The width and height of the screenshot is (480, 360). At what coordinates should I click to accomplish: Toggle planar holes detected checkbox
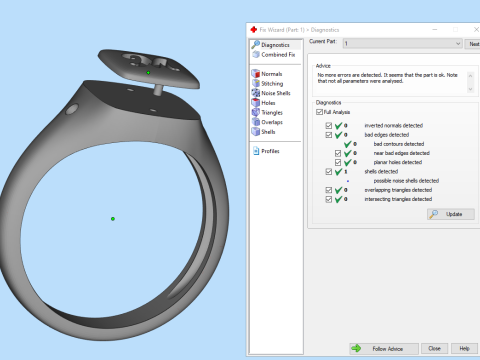click(338, 162)
